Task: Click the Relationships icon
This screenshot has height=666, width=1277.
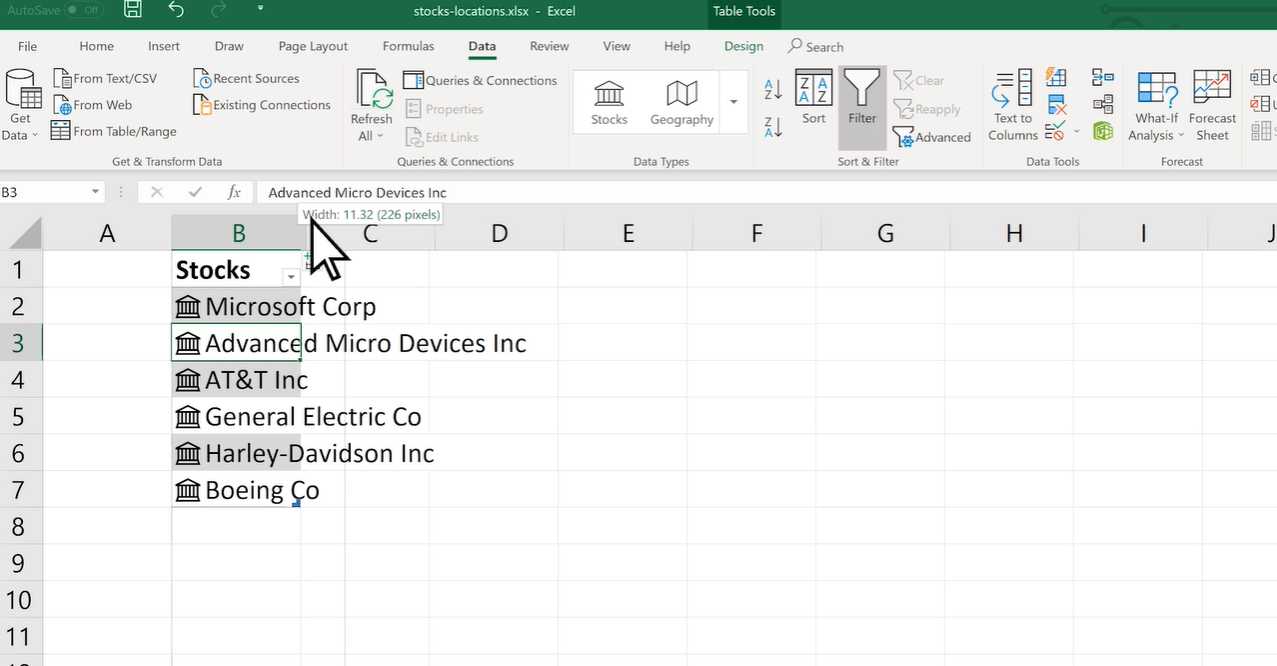Action: [x=1103, y=104]
